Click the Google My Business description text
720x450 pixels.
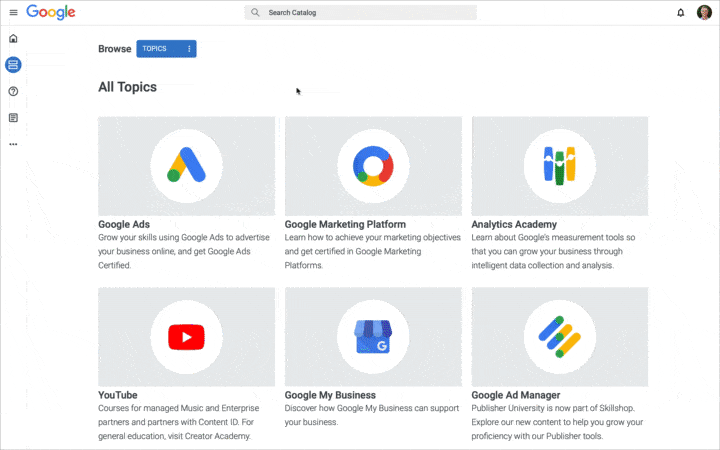click(371, 415)
